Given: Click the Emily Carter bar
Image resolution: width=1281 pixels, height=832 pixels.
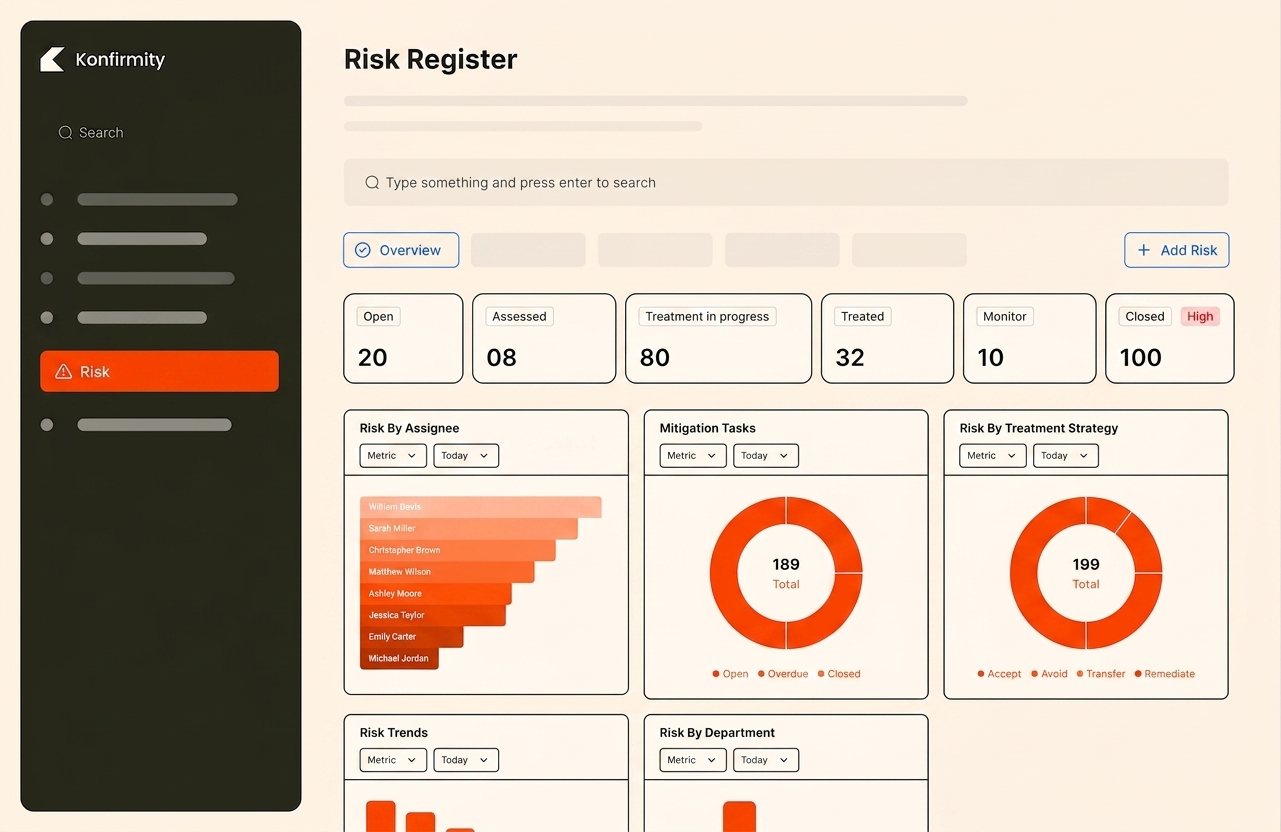Looking at the screenshot, I should (x=411, y=637).
